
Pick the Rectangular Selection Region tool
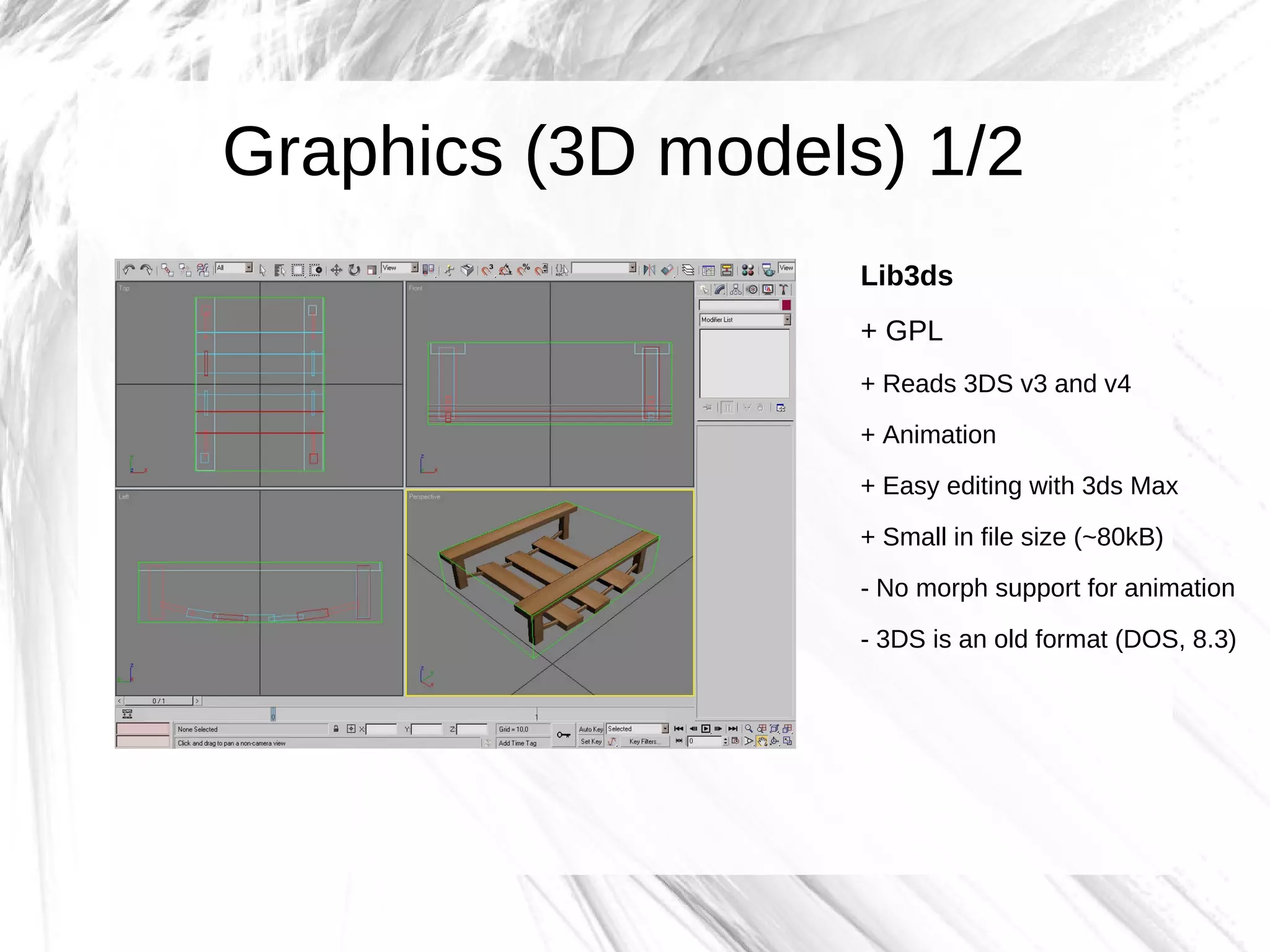pos(298,270)
